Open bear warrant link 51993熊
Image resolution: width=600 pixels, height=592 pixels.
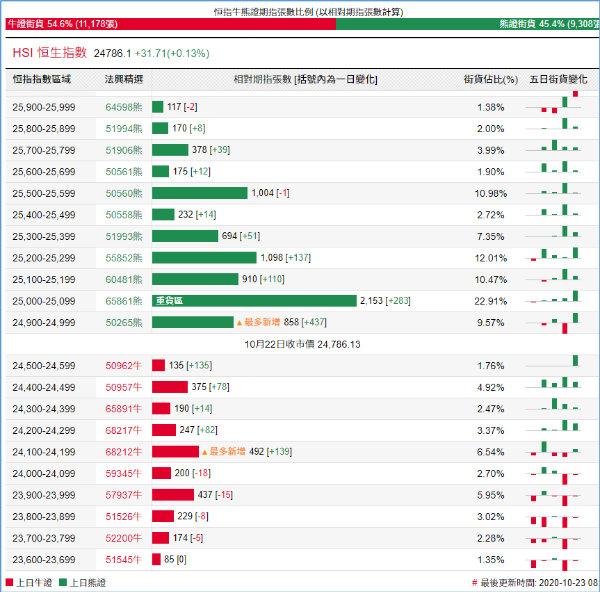point(124,236)
